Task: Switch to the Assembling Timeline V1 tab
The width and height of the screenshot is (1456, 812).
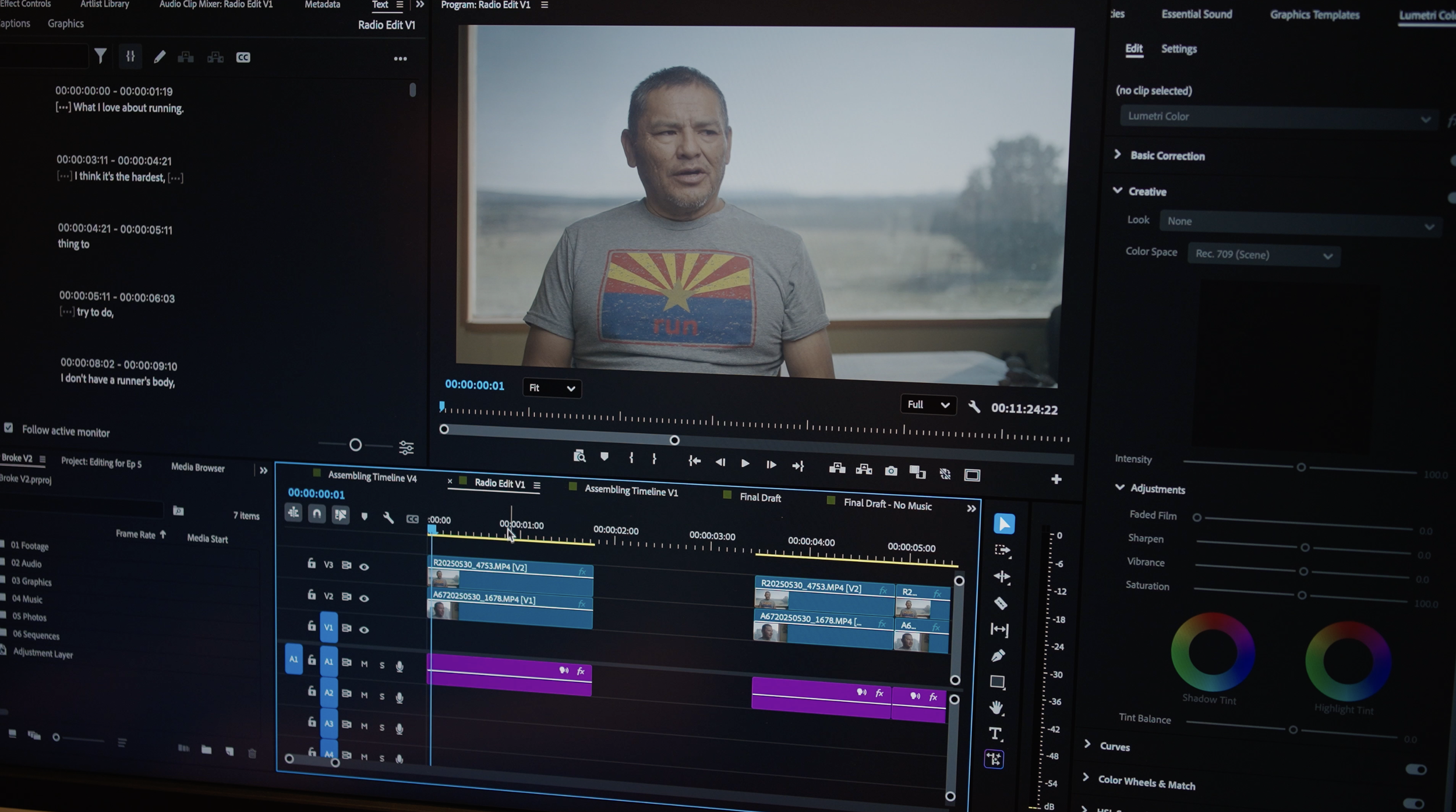Action: [632, 491]
